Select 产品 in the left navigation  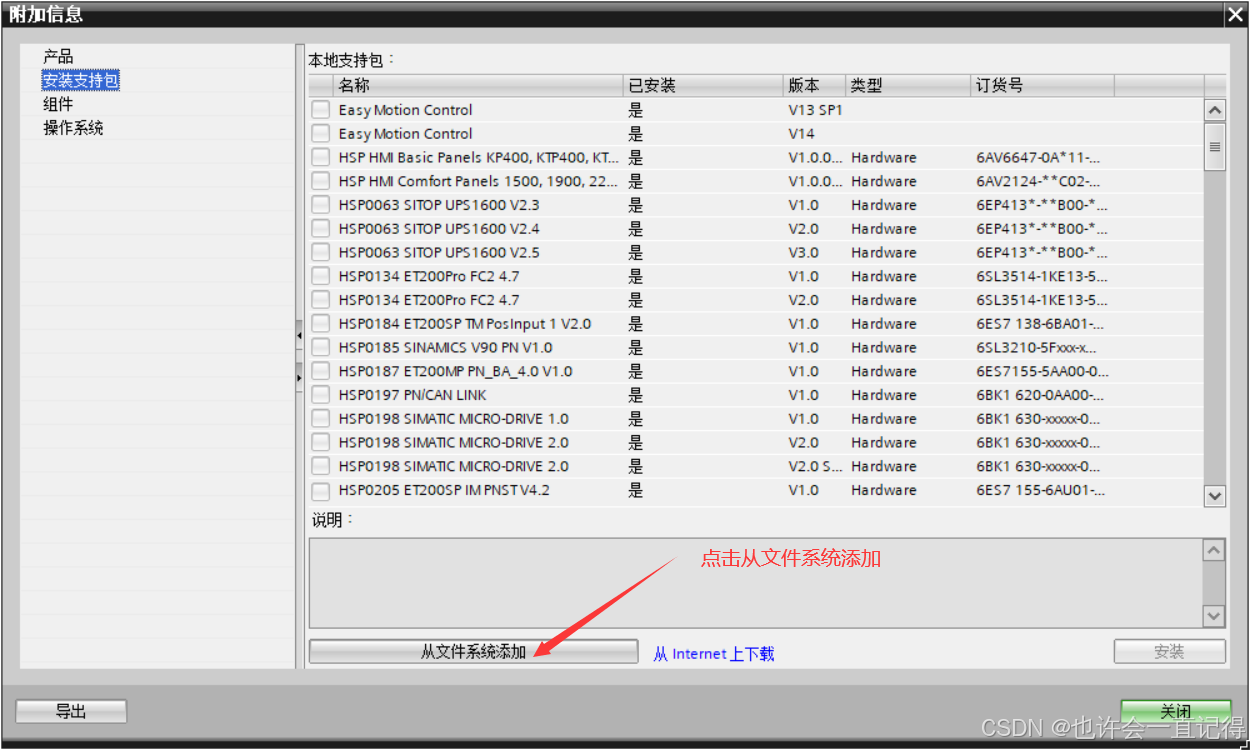click(x=58, y=56)
